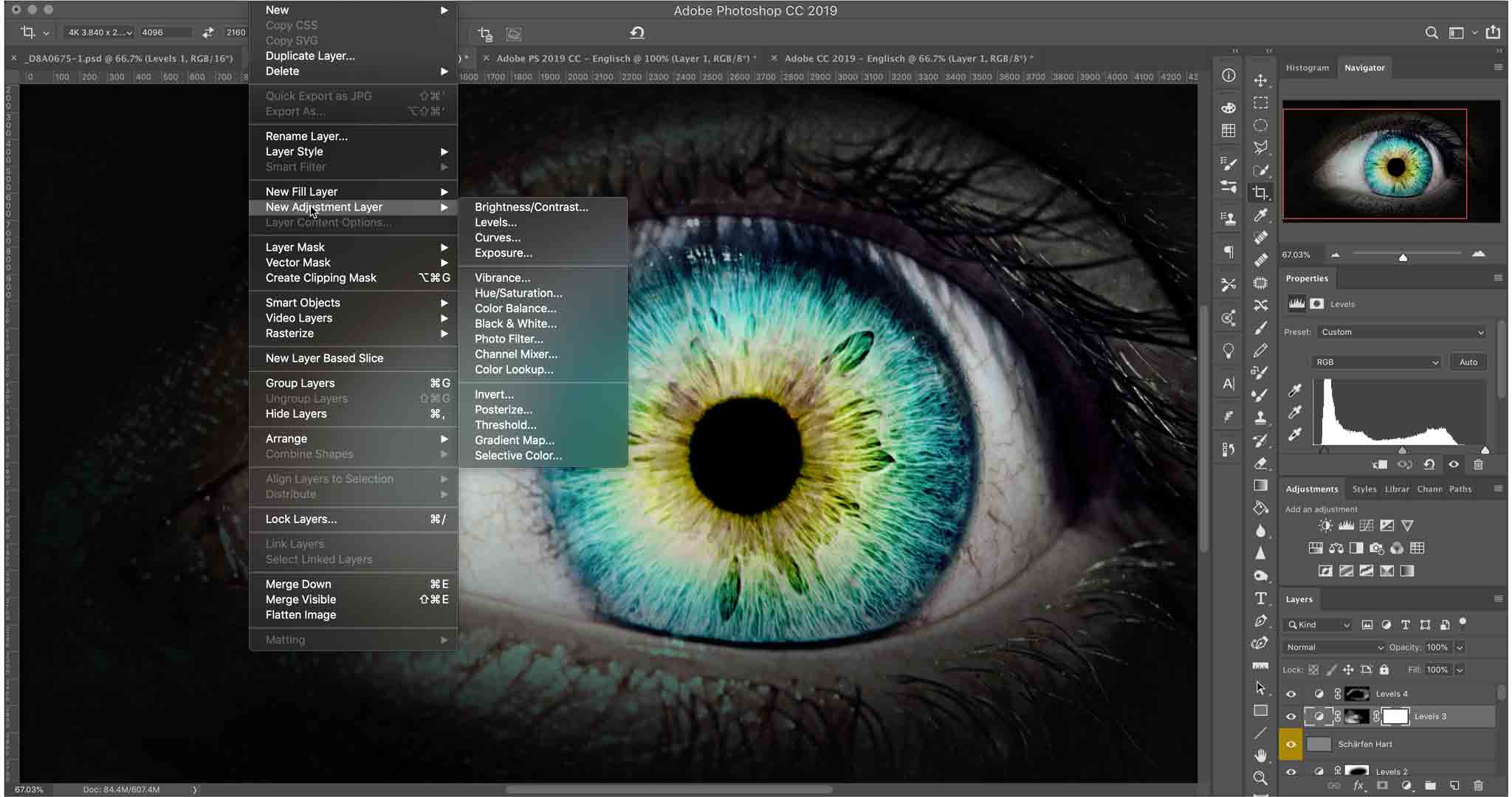The width and height of the screenshot is (1512, 797).
Task: Select the Paint Bucket tool
Action: pyautogui.click(x=1260, y=508)
